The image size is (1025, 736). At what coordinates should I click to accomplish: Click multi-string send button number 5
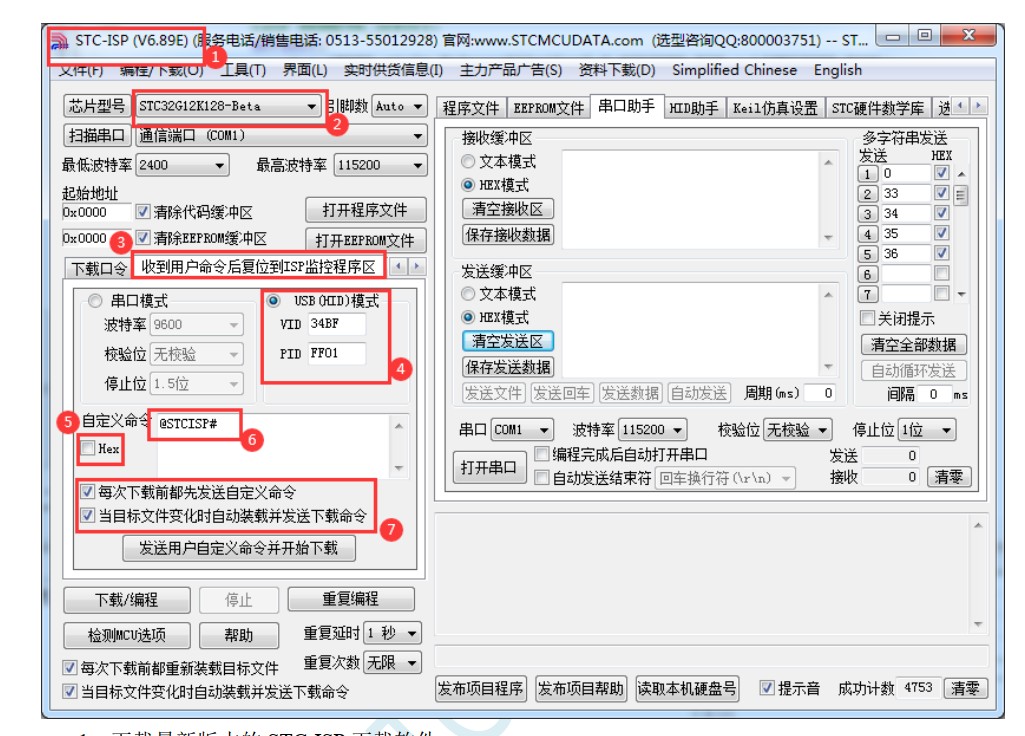click(867, 254)
